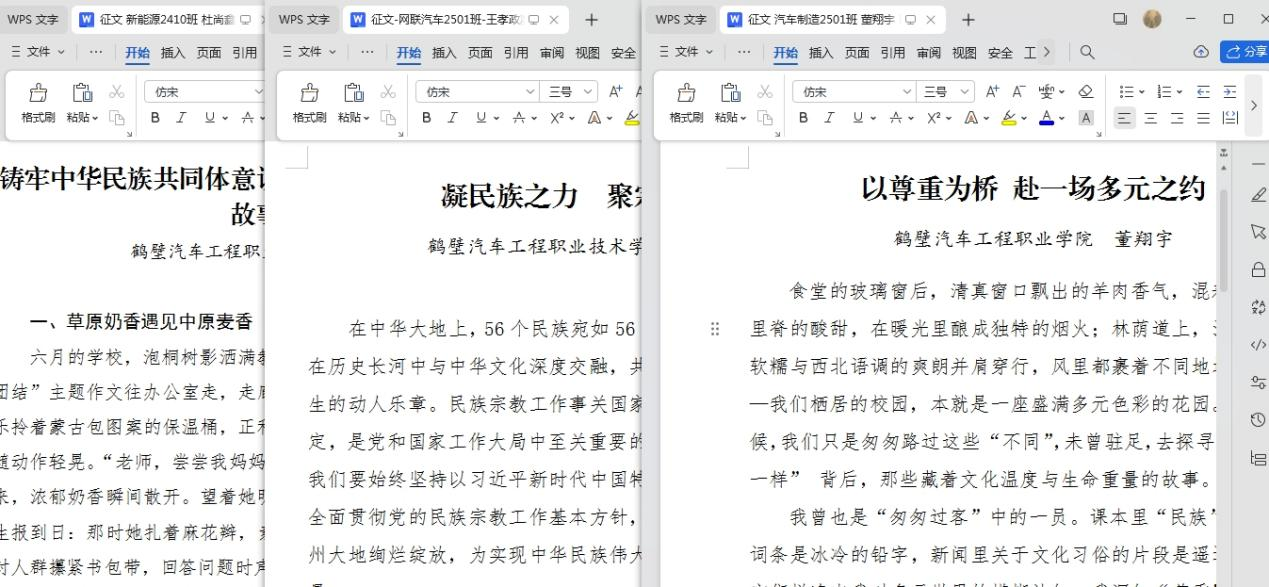Viewport: 1269px width, 587px height.
Task: Toggle italic in the middle window
Action: (x=453, y=118)
